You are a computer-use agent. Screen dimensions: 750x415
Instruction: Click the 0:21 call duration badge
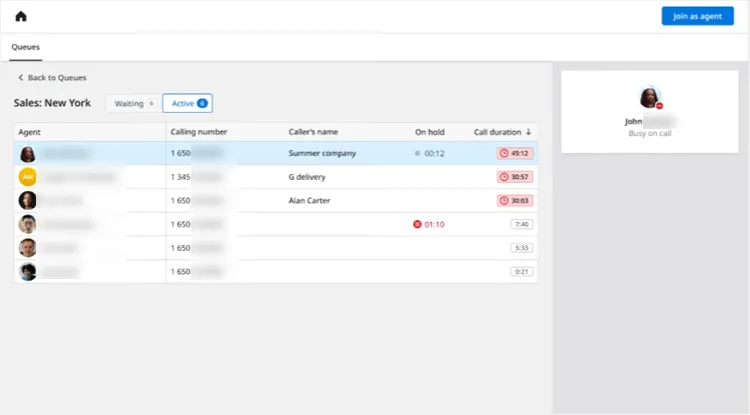521,272
